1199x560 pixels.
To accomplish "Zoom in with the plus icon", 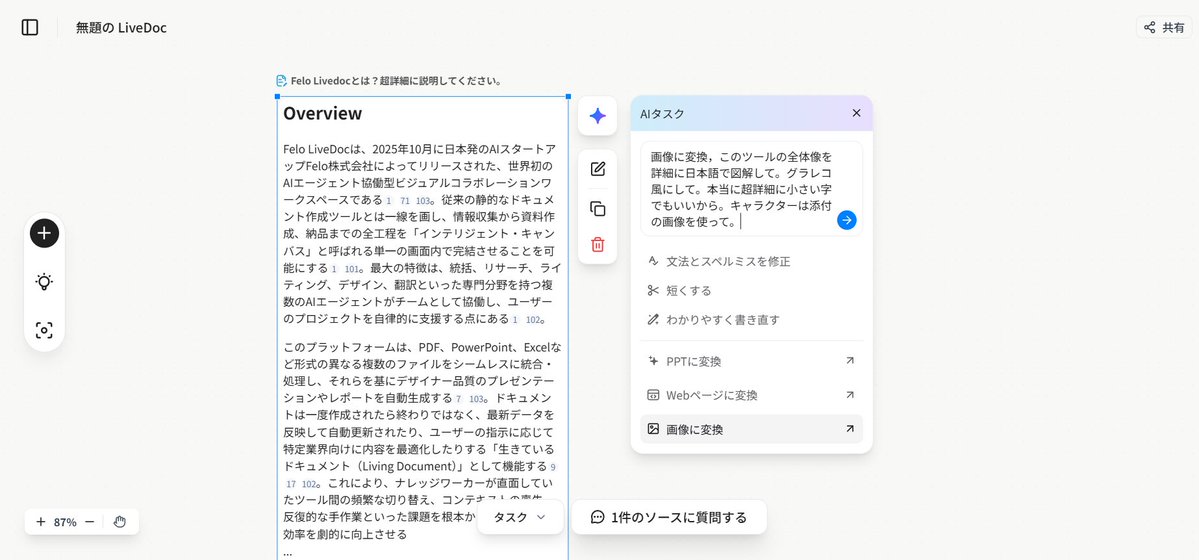I will pyautogui.click(x=41, y=522).
